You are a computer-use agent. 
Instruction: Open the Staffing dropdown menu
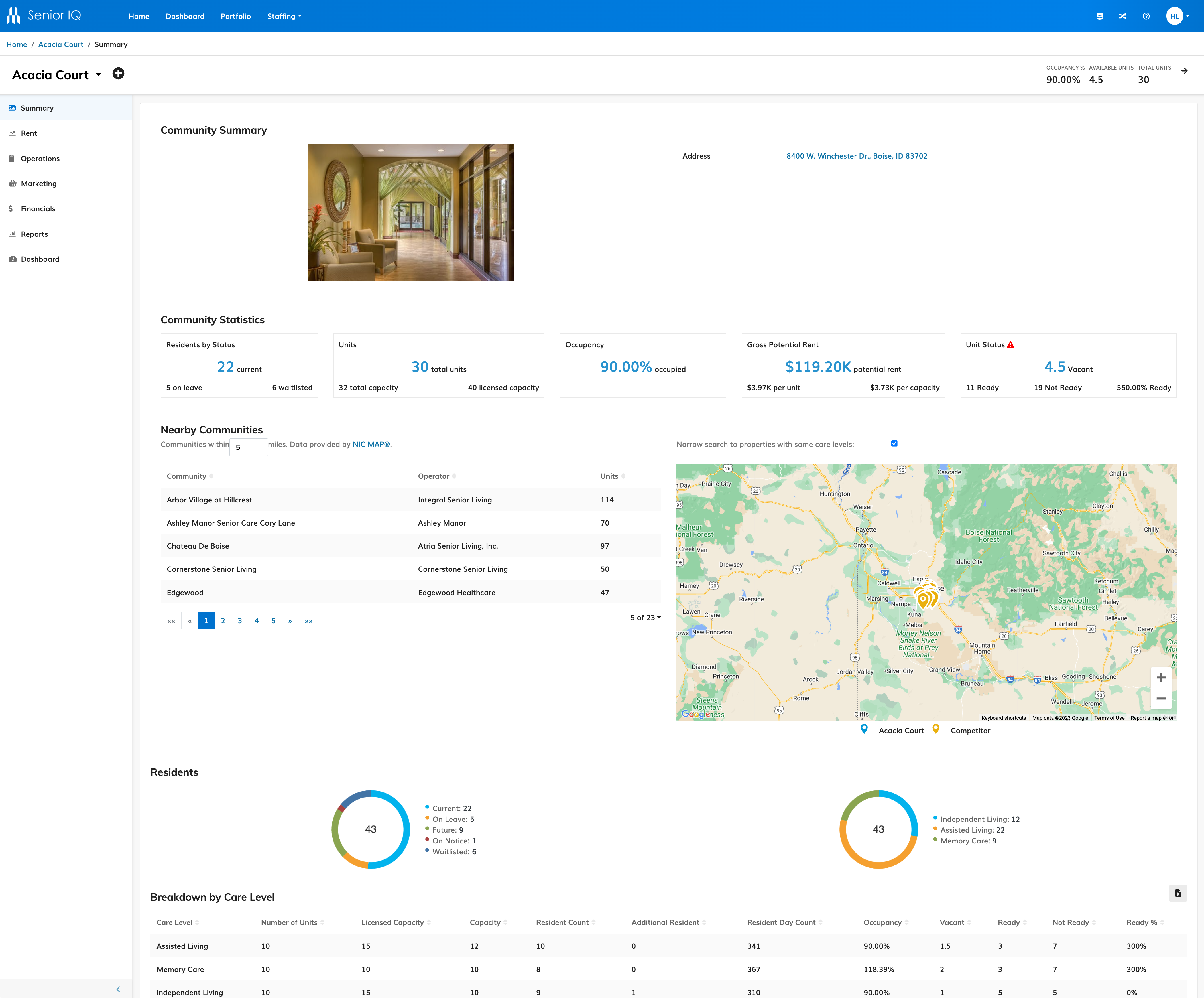[x=284, y=16]
